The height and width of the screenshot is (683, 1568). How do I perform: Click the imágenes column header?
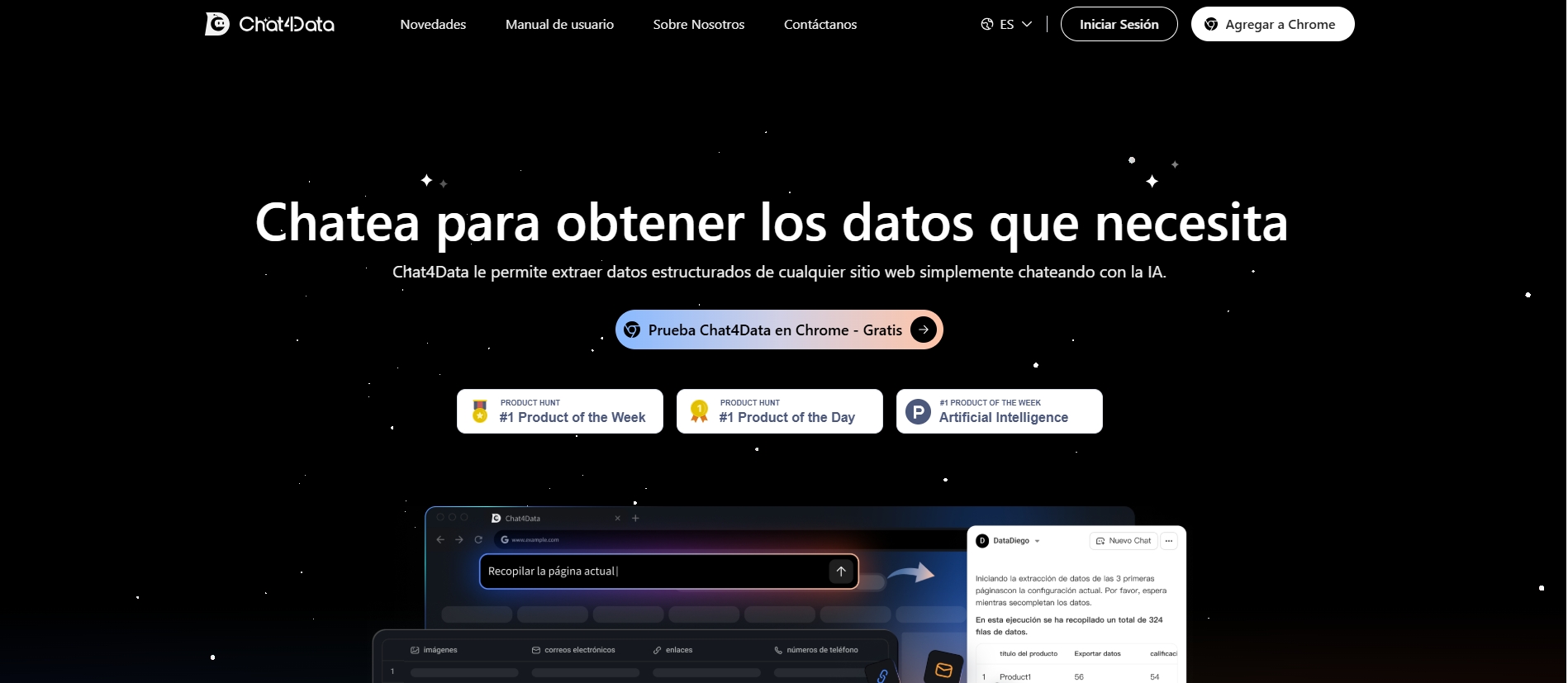[x=434, y=650]
